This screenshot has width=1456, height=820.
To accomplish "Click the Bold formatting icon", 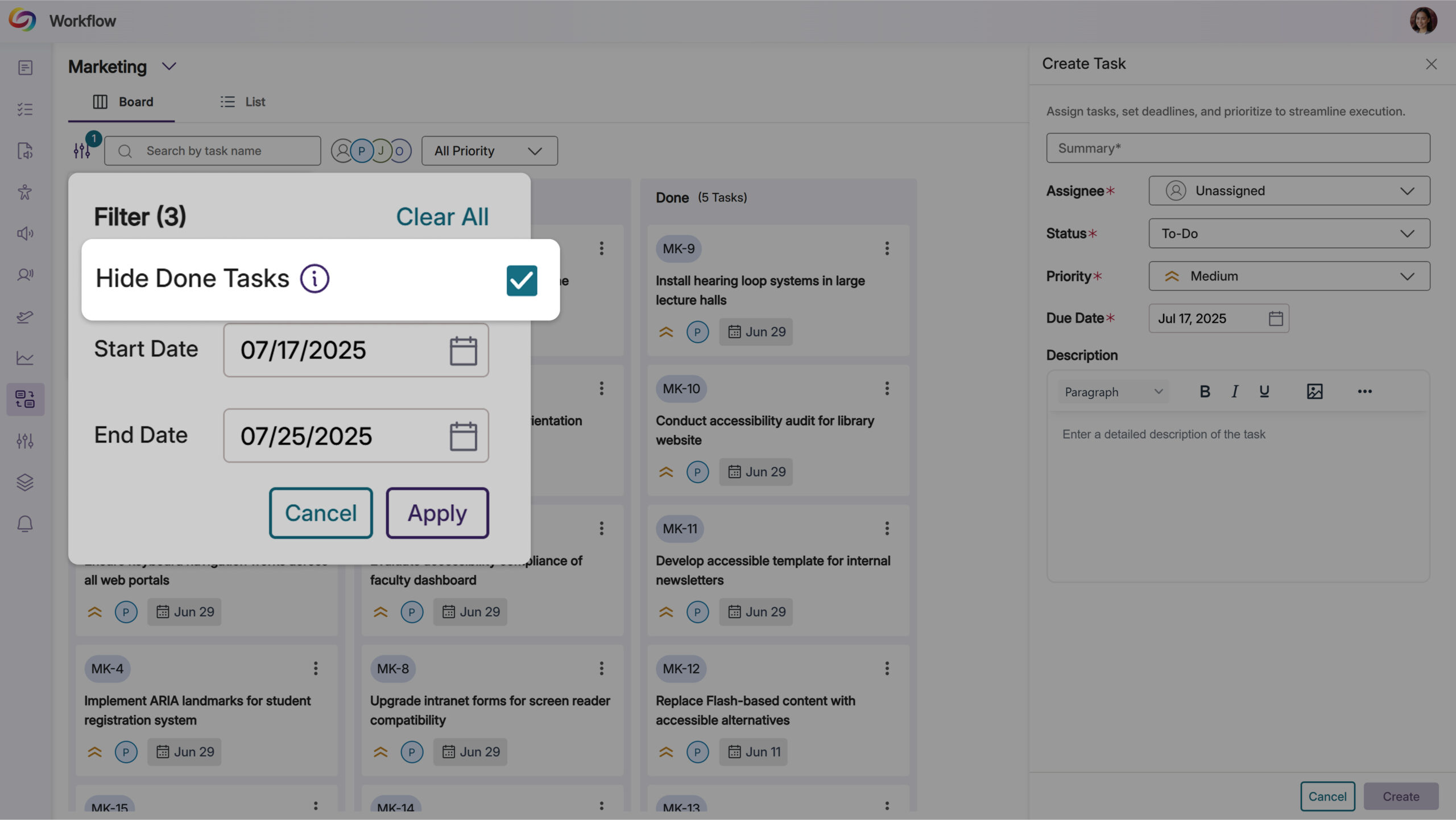I will [1204, 392].
